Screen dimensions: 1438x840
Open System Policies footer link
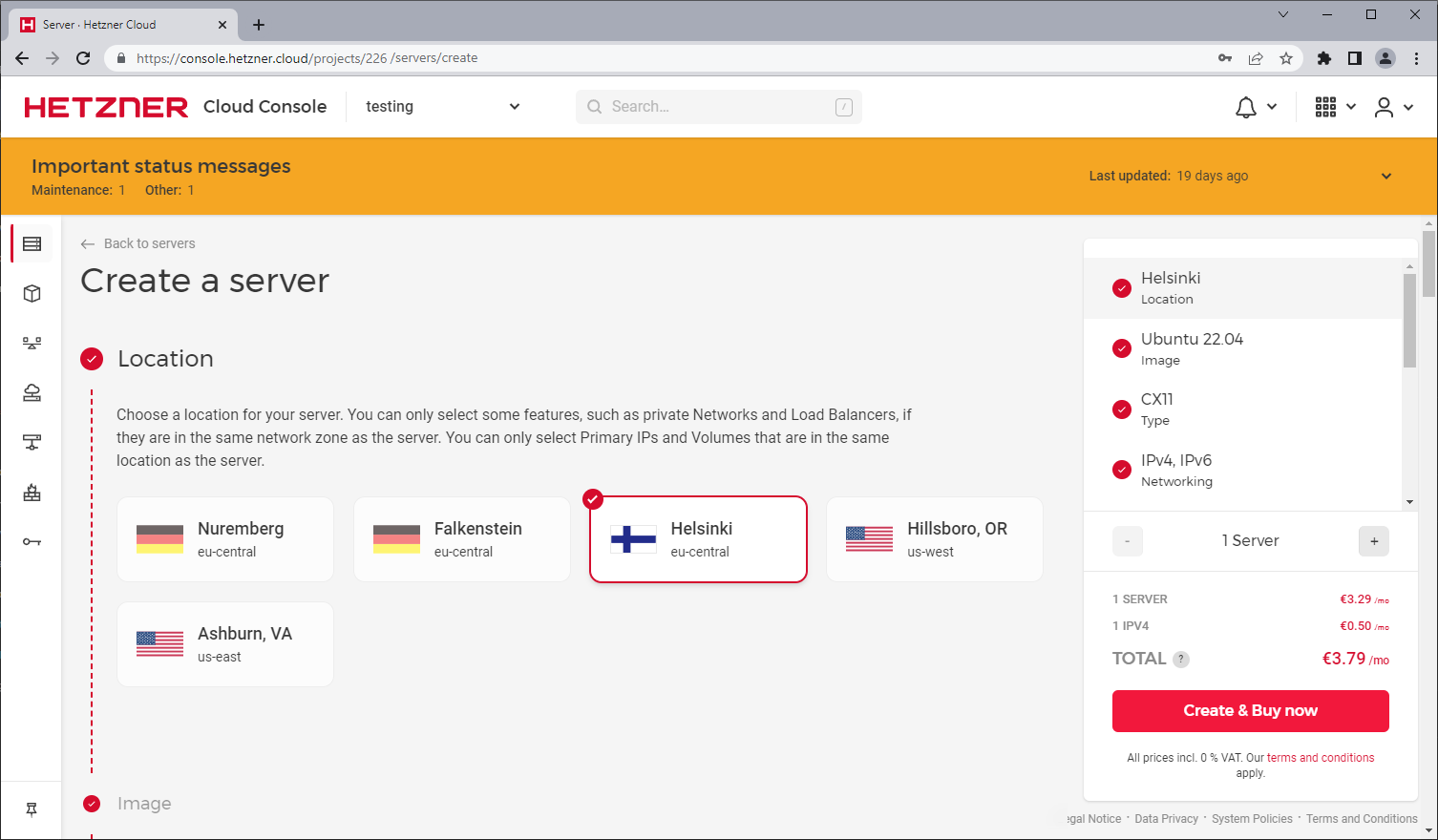pyautogui.click(x=1252, y=819)
